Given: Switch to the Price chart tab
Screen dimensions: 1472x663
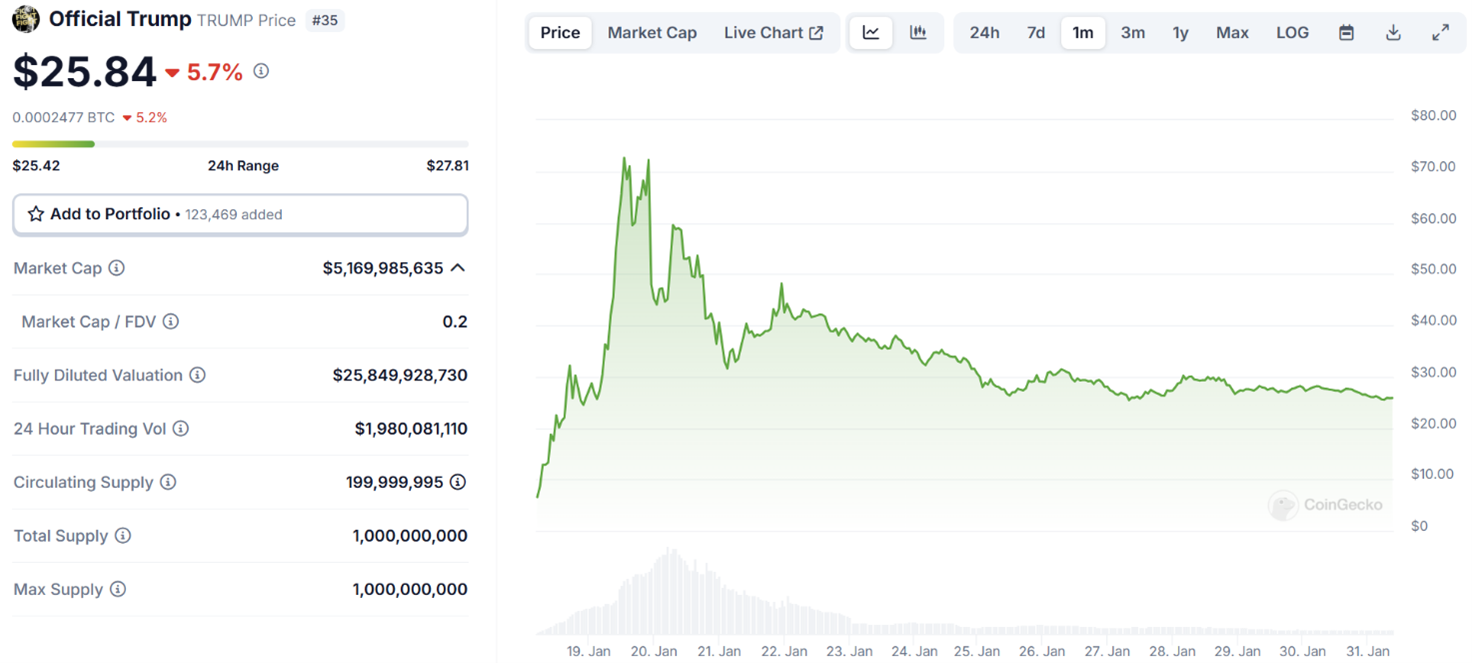Looking at the screenshot, I should point(560,33).
